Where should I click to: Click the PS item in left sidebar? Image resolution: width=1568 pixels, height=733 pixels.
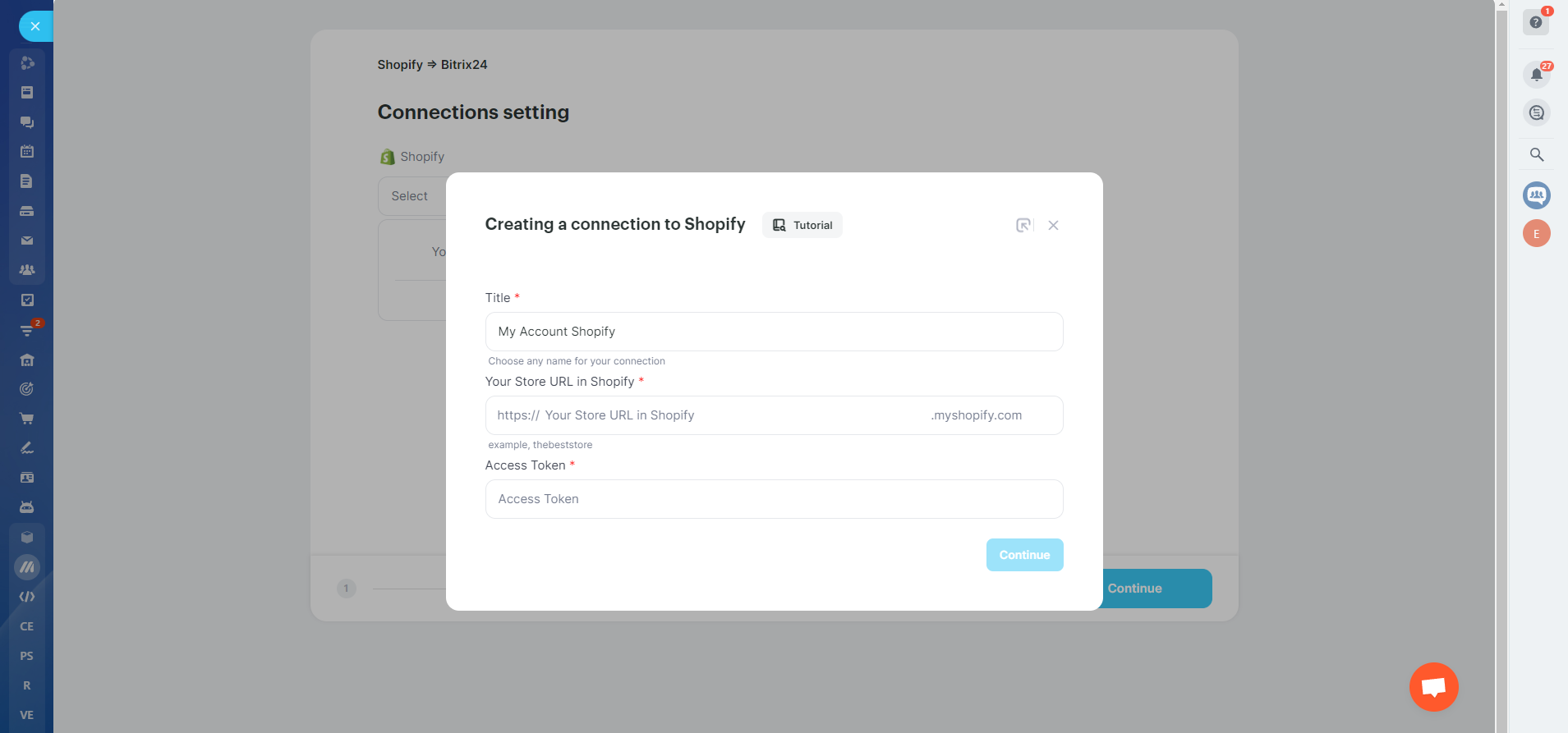pos(27,656)
